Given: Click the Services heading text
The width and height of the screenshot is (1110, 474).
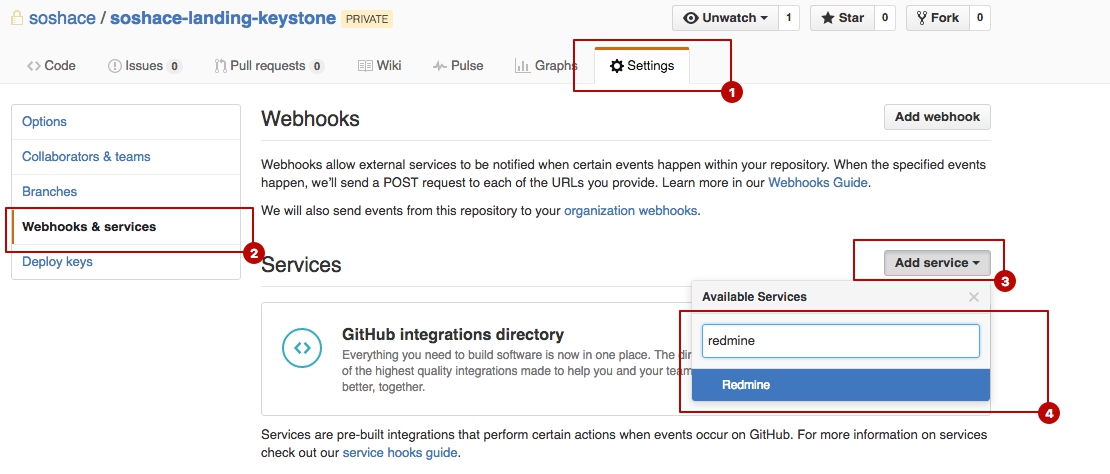Looking at the screenshot, I should [x=301, y=265].
